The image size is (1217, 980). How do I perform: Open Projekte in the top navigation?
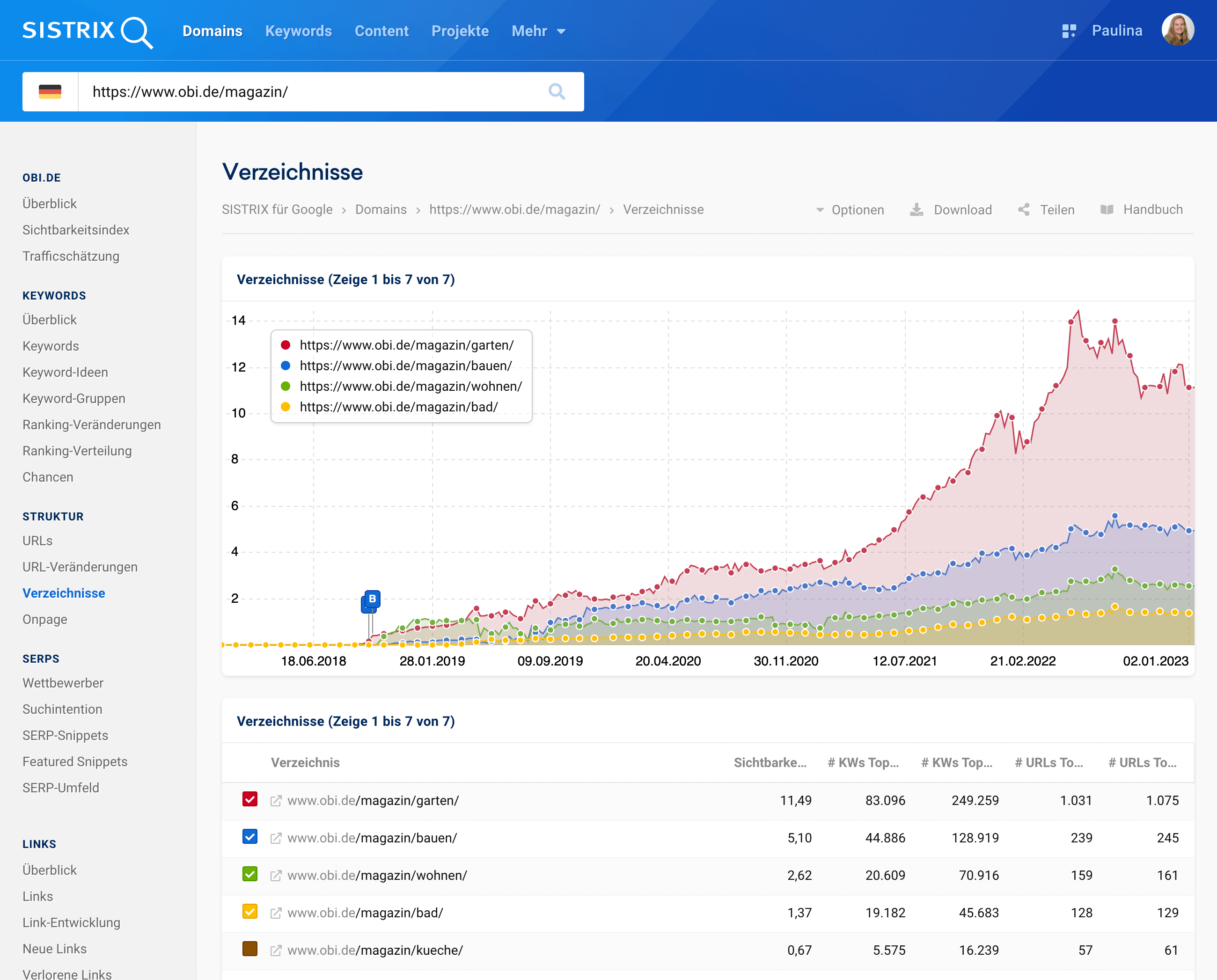click(x=460, y=31)
